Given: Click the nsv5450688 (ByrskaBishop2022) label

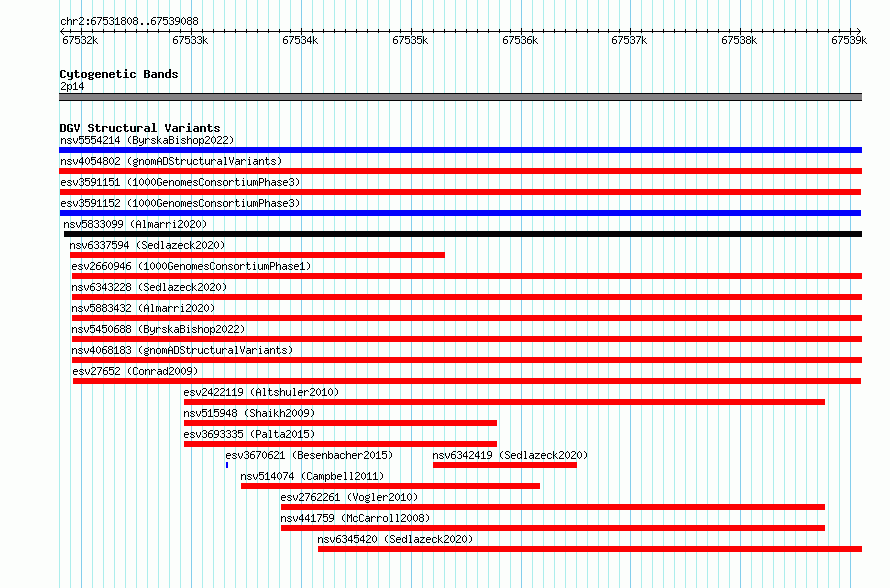Looking at the screenshot, I should pos(158,329).
